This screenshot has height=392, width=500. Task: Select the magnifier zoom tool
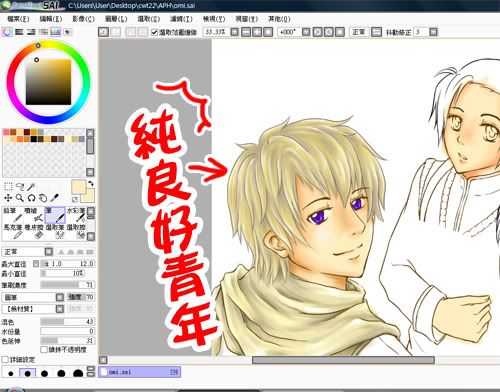pyautogui.click(x=20, y=198)
